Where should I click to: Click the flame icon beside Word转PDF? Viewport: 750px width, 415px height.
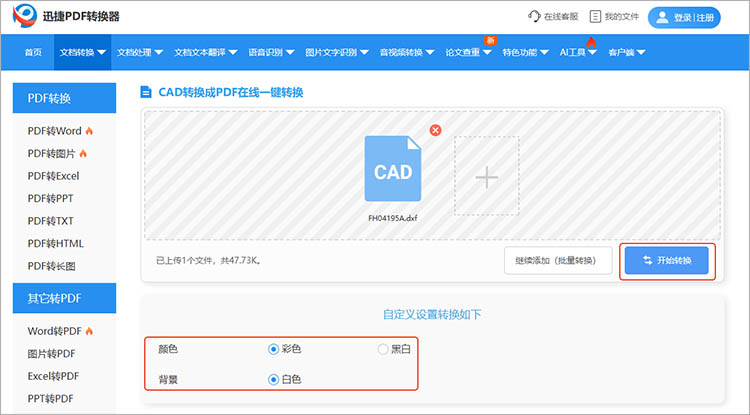pos(89,331)
